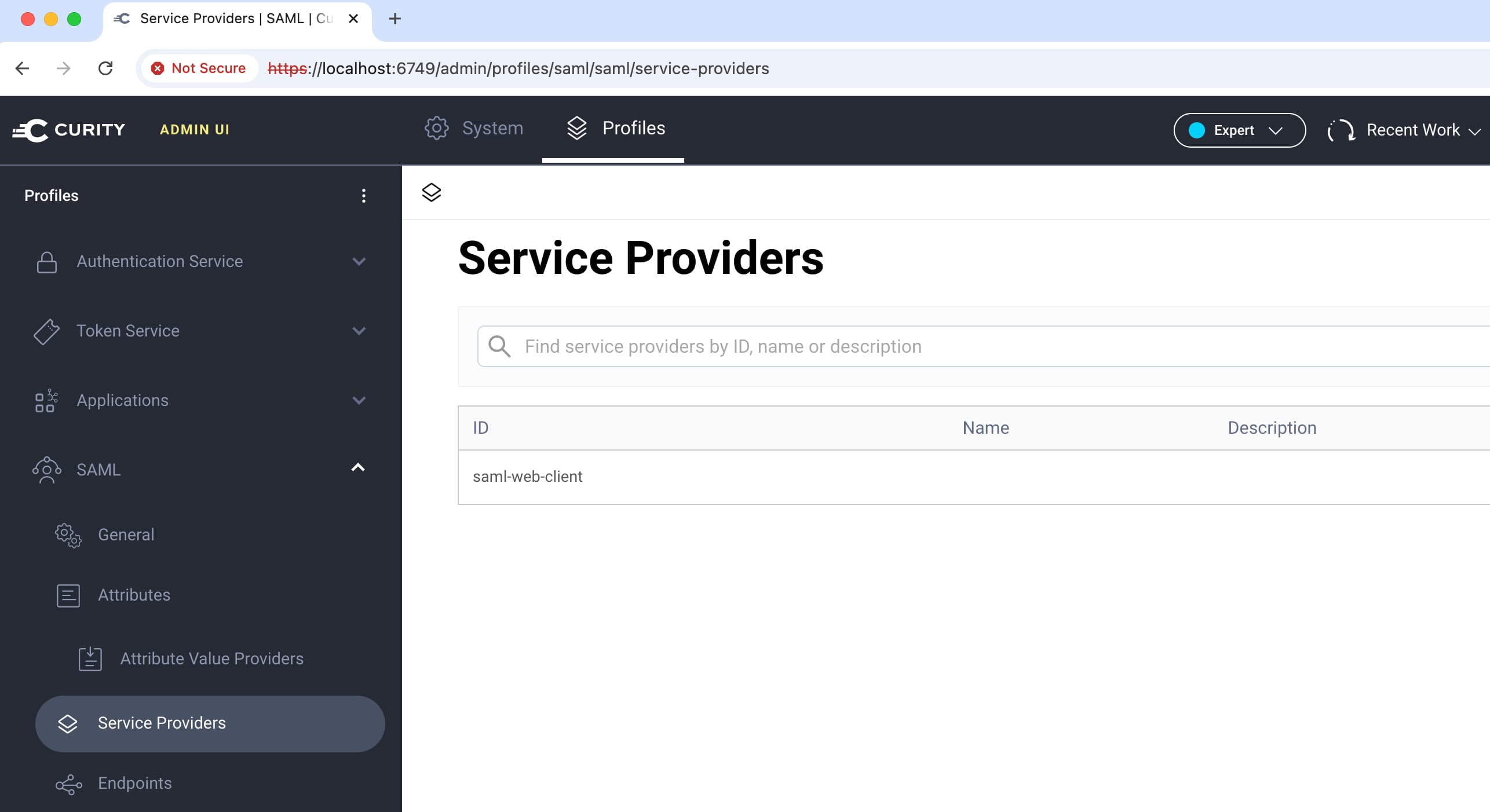The width and height of the screenshot is (1490, 812).
Task: Click the Token Service tag icon
Action: 47,331
